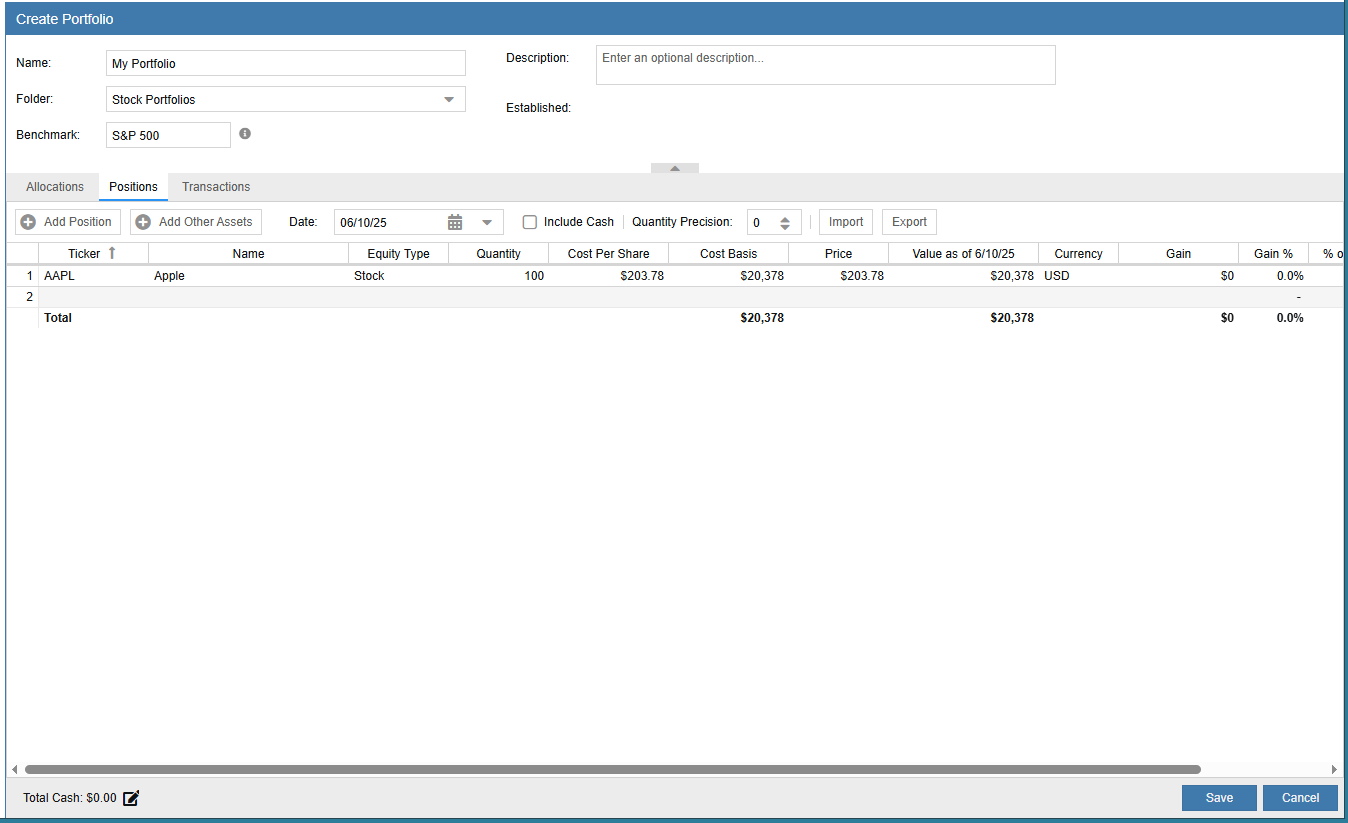Open the Date dropdown arrow
Viewport: 1348px width, 823px height.
[x=487, y=222]
